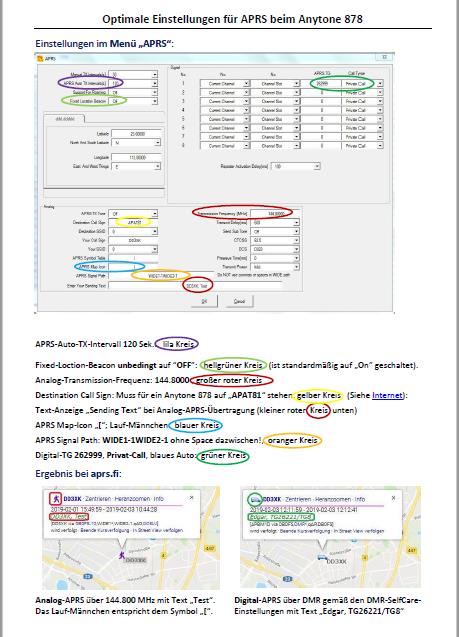Open the Transmit Delay dropdown
The image size is (459, 637).
click(297, 223)
